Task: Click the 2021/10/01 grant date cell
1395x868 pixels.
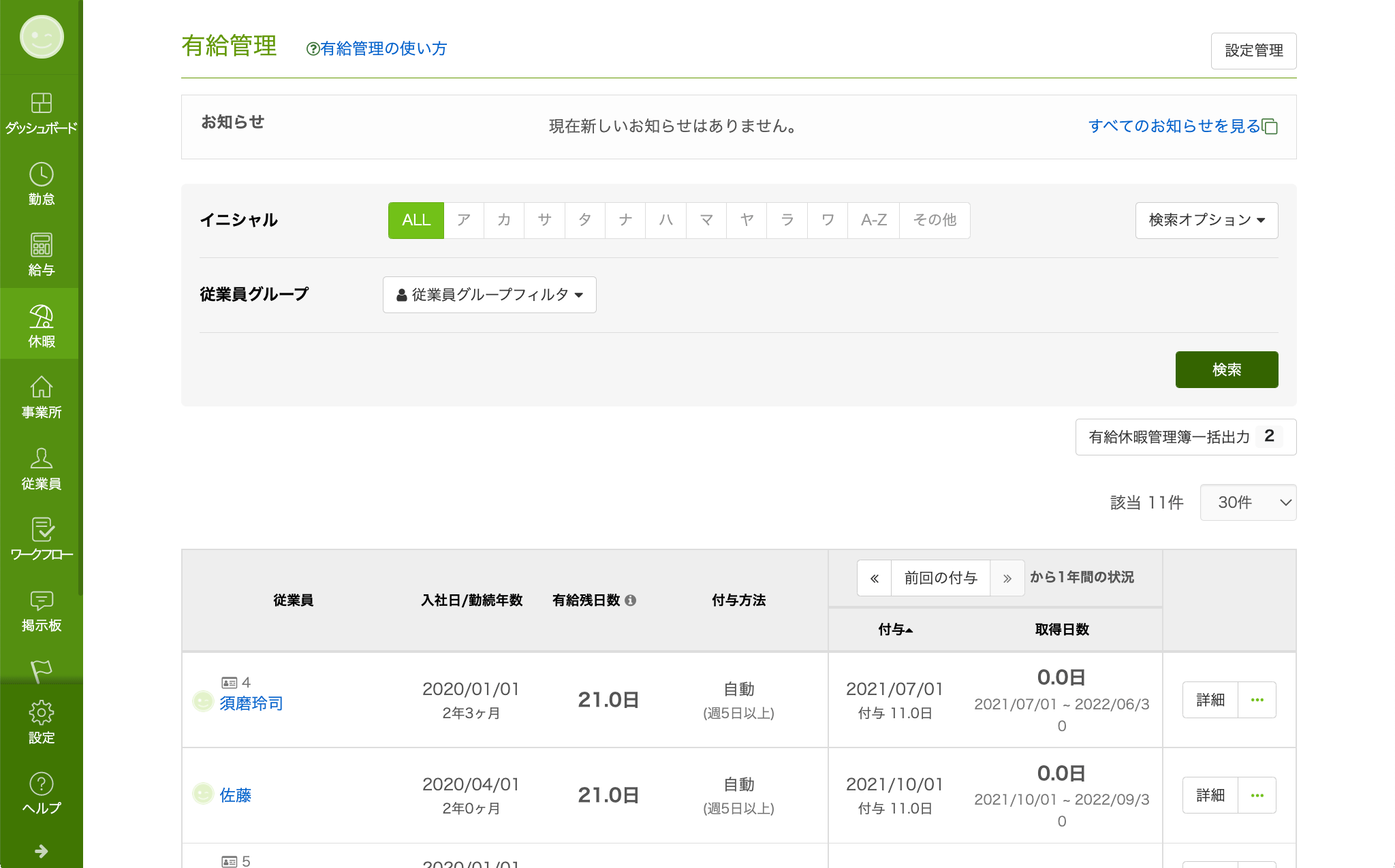Action: (x=894, y=784)
